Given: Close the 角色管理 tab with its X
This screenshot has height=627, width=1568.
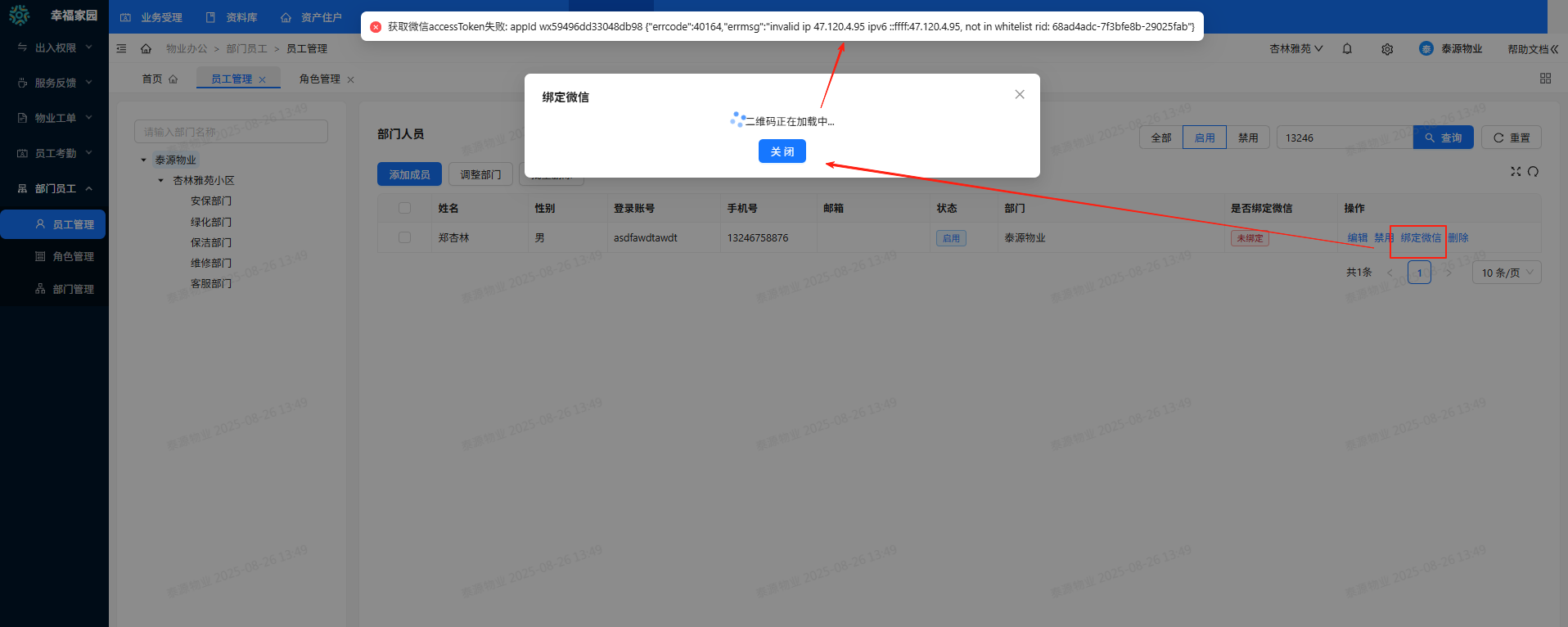Looking at the screenshot, I should (350, 80).
